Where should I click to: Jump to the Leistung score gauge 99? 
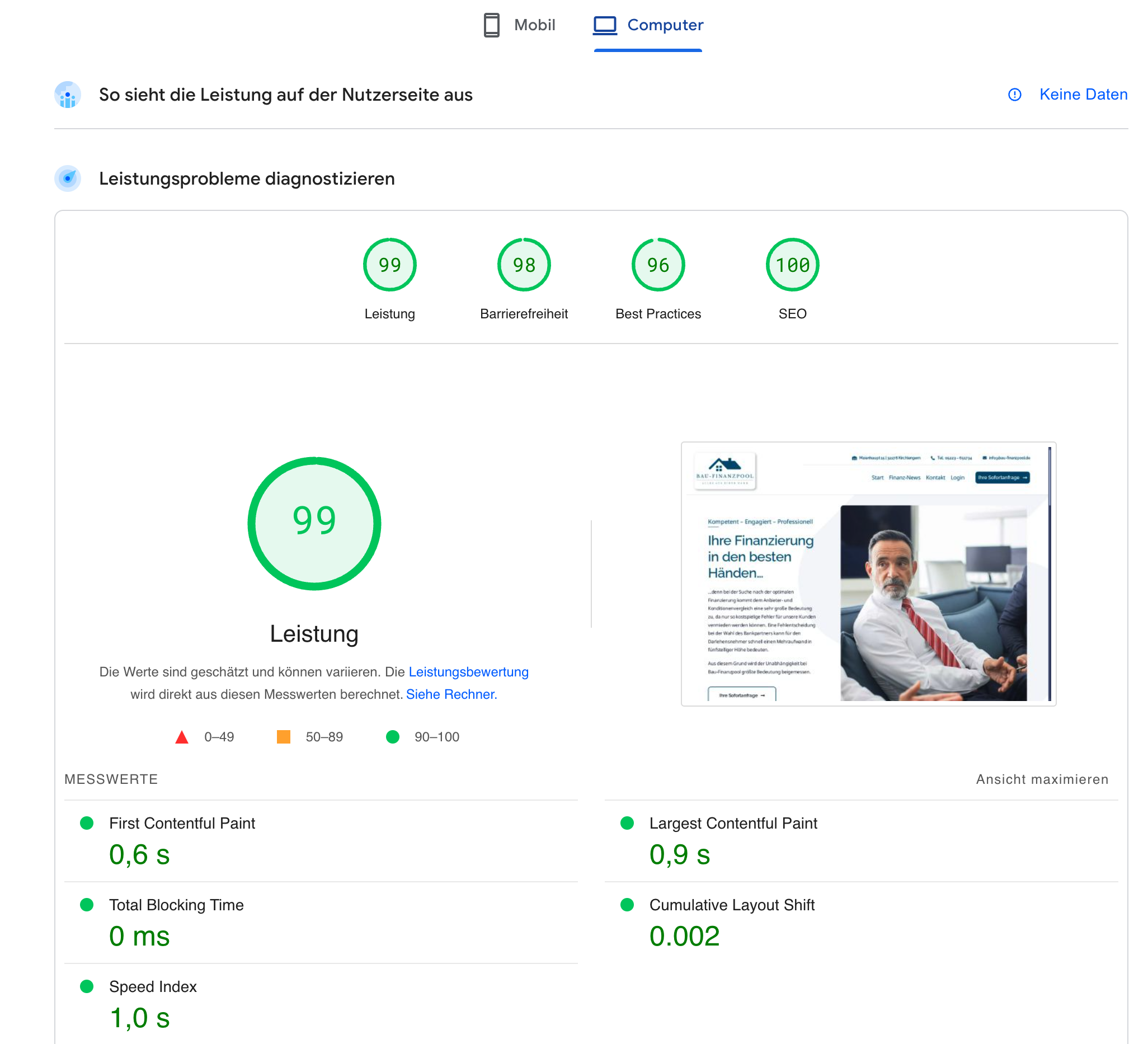(x=390, y=265)
